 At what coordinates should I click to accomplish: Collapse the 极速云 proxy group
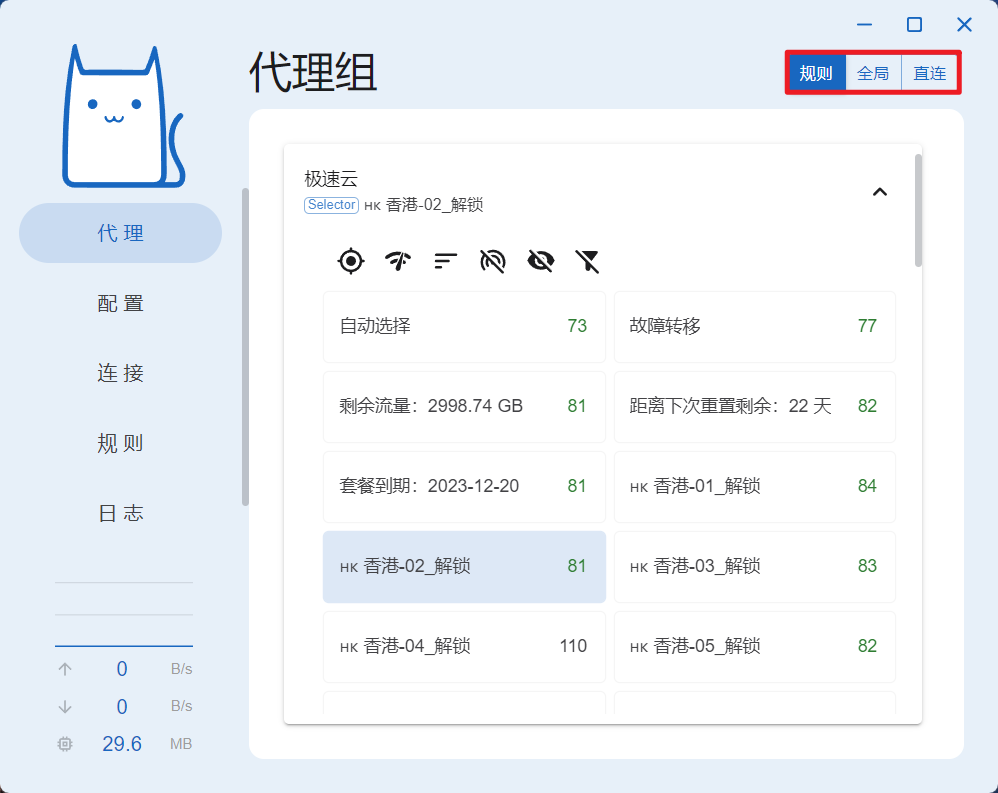[x=880, y=192]
